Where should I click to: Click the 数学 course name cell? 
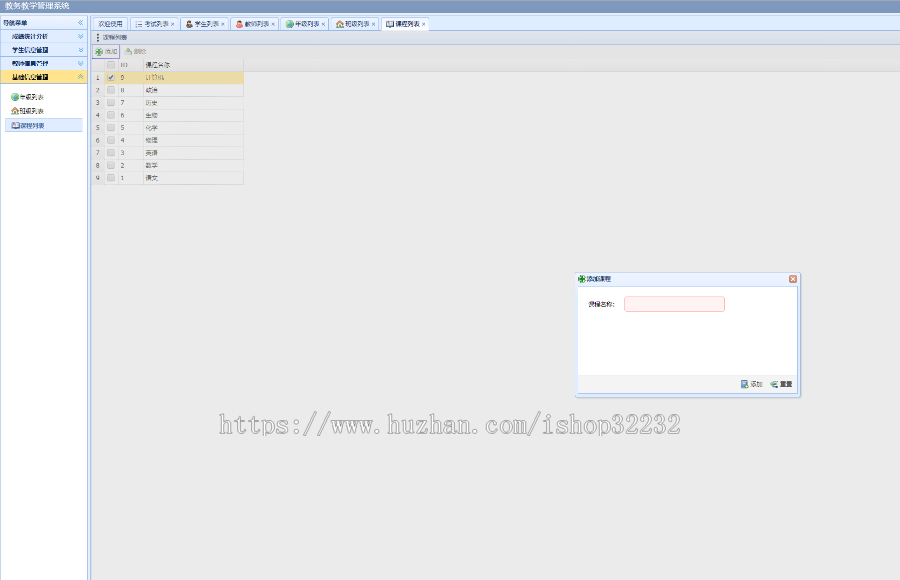click(193, 165)
